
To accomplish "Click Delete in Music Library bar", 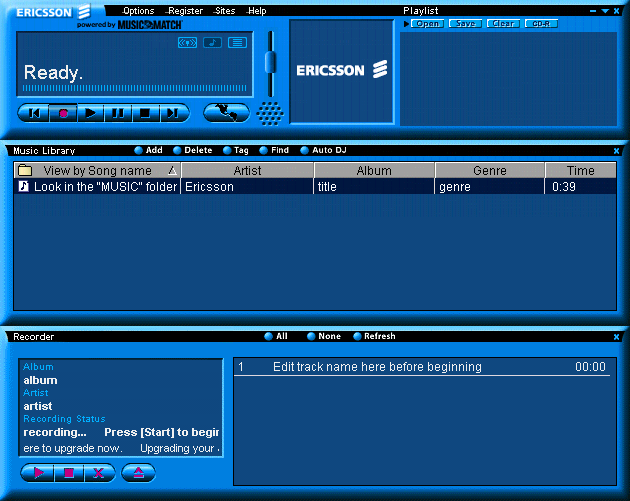I will pos(192,150).
